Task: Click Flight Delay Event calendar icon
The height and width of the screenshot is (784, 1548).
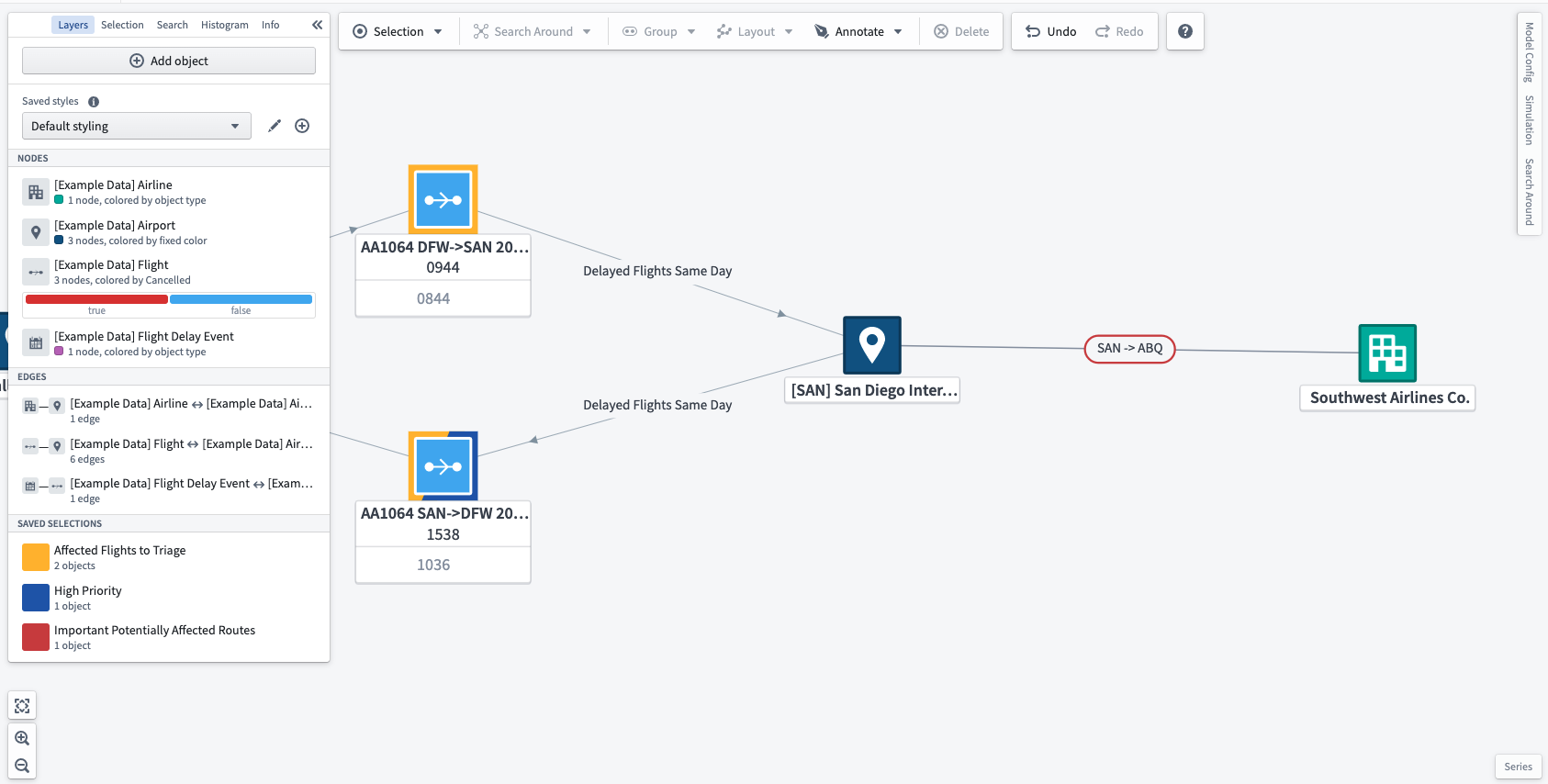Action: [x=36, y=343]
